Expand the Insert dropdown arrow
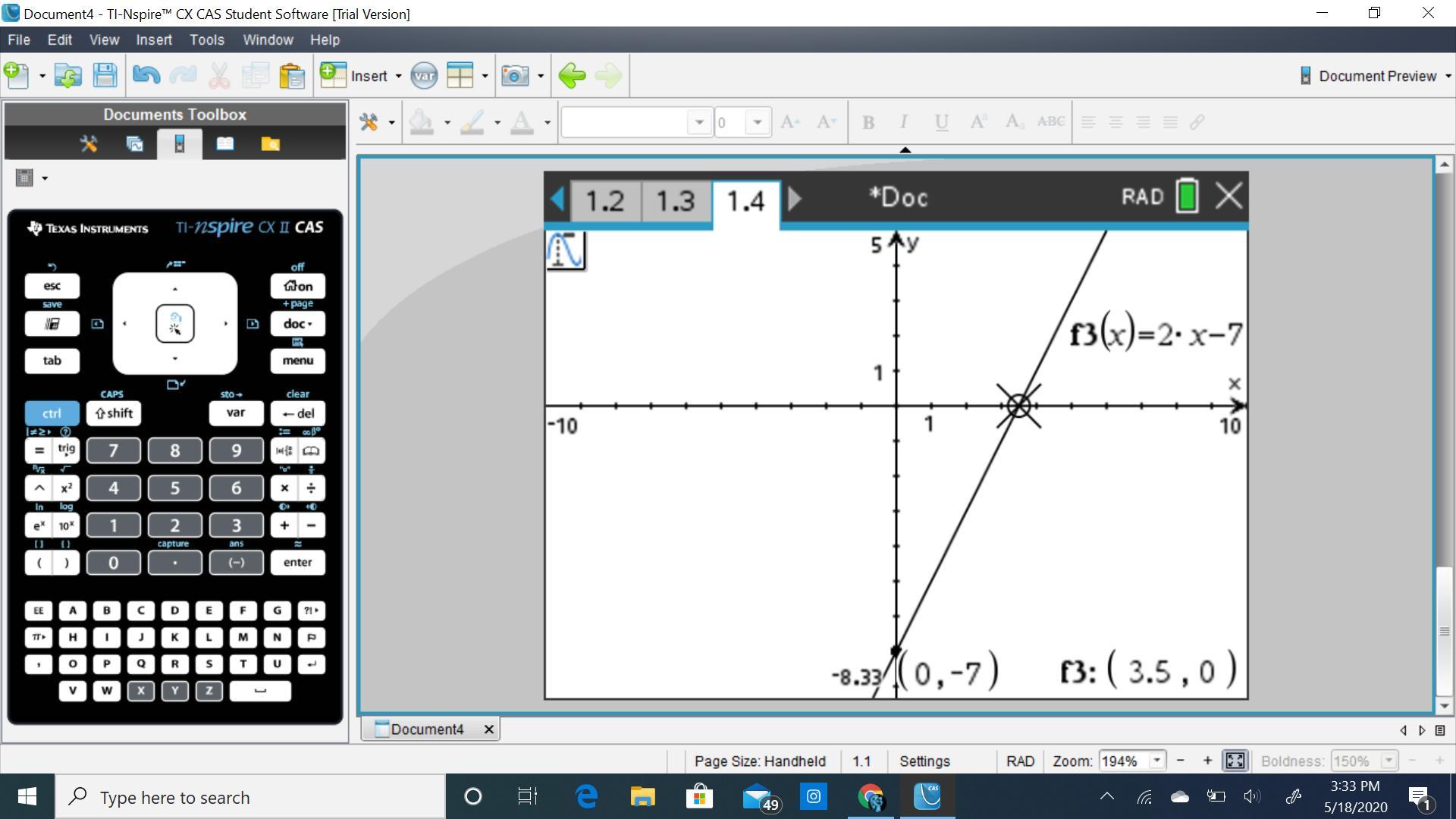Viewport: 1456px width, 819px height. [x=398, y=76]
